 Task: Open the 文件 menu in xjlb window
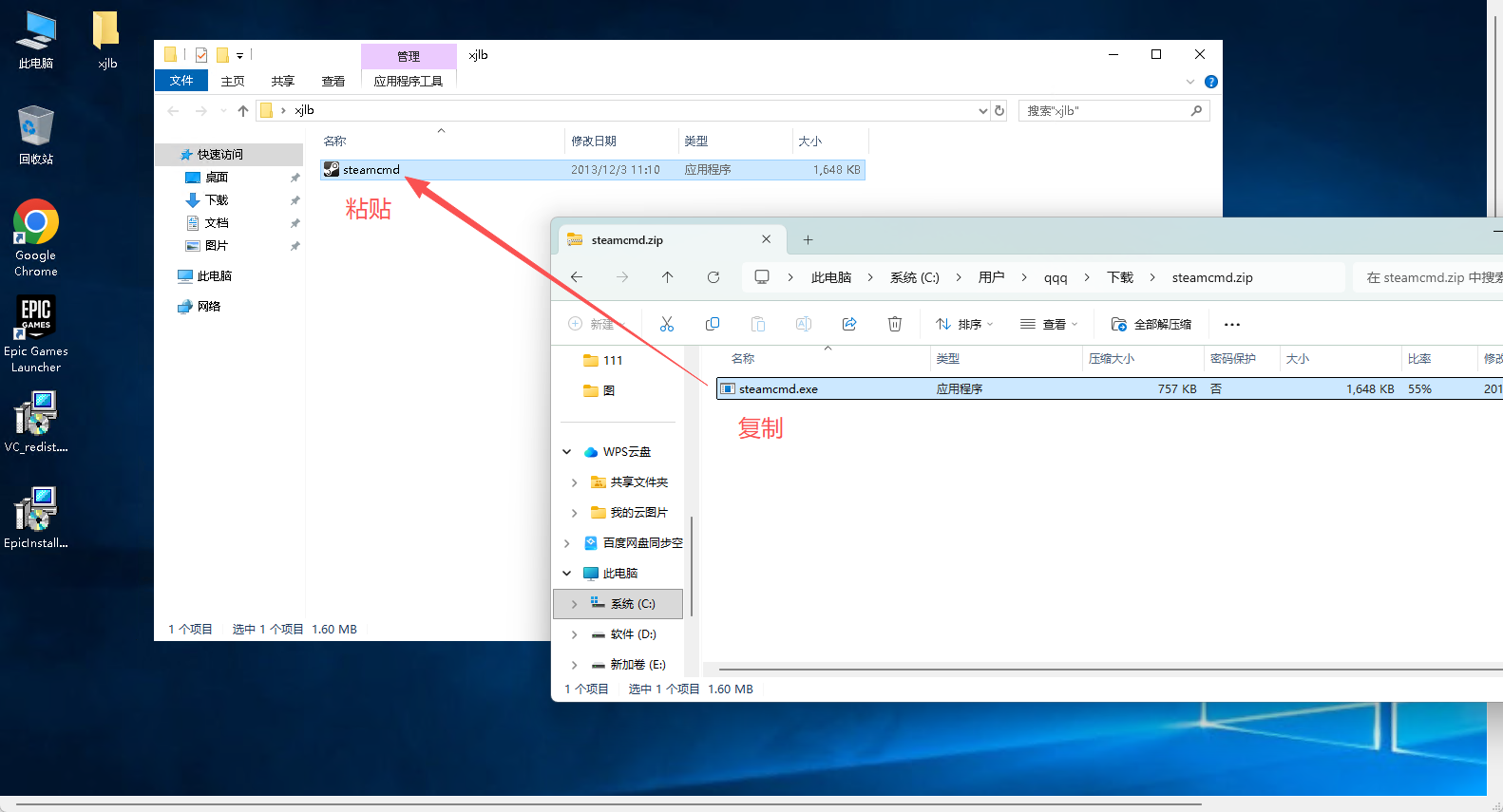(181, 82)
